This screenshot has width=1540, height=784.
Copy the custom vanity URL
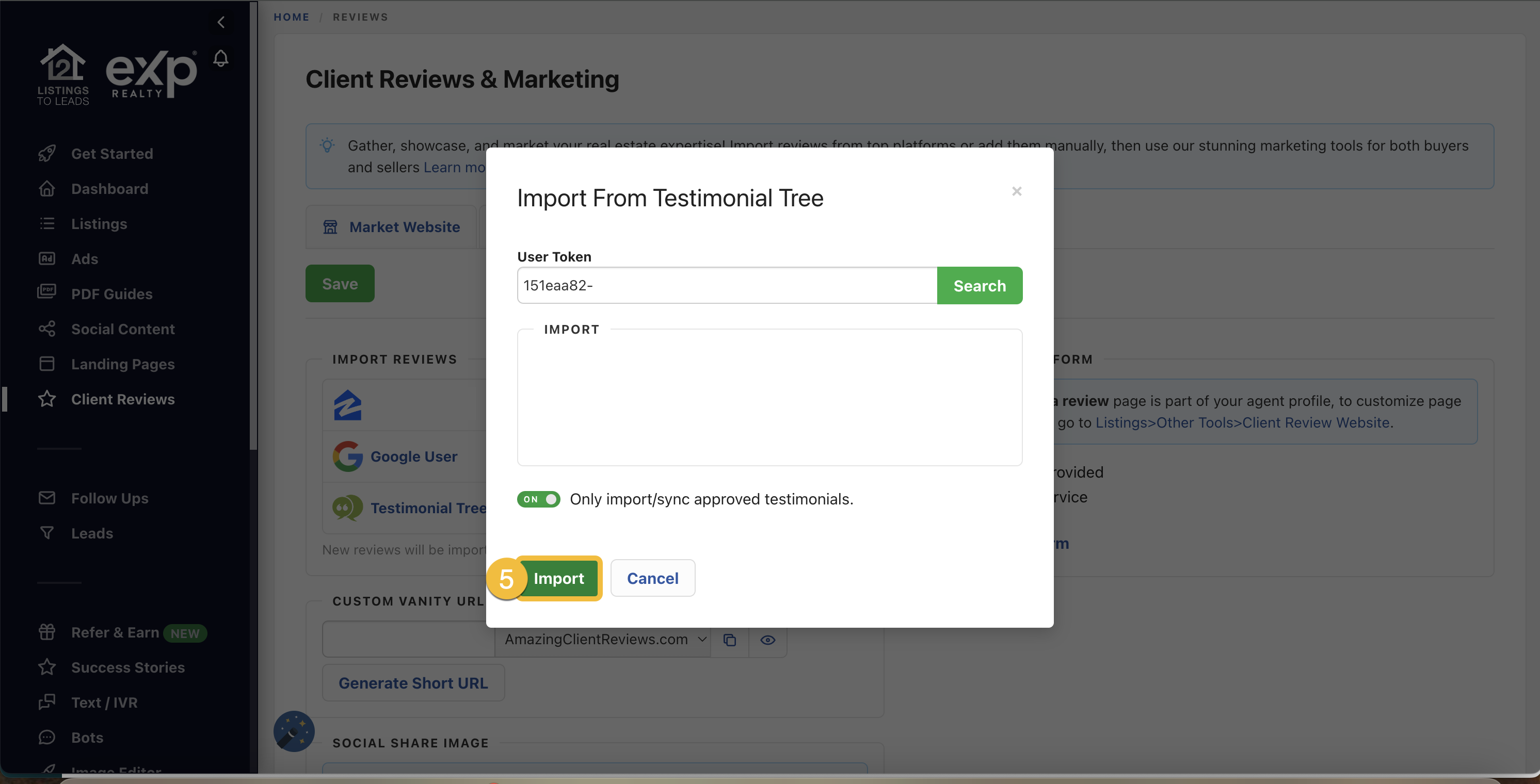click(x=729, y=640)
